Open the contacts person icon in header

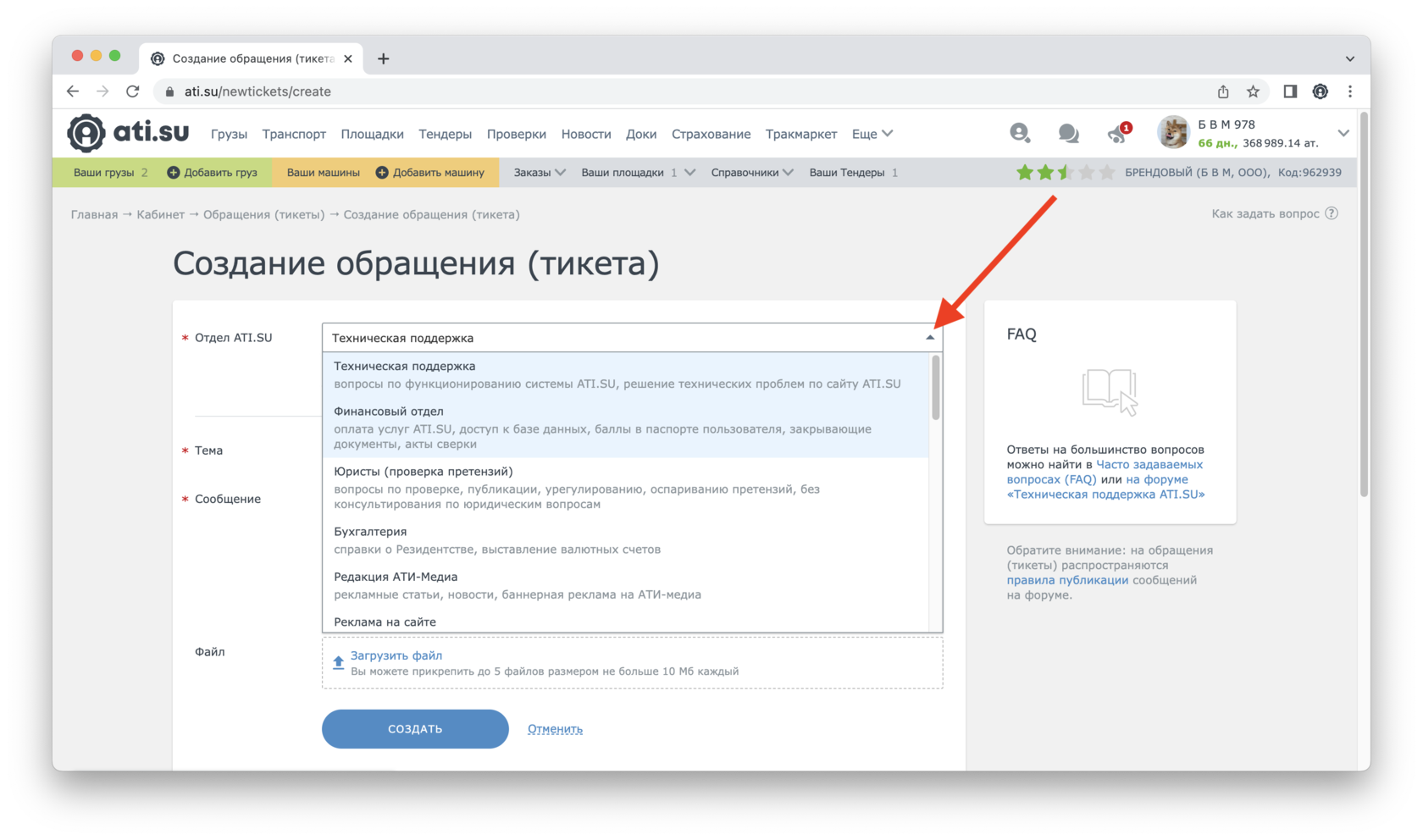1020,133
